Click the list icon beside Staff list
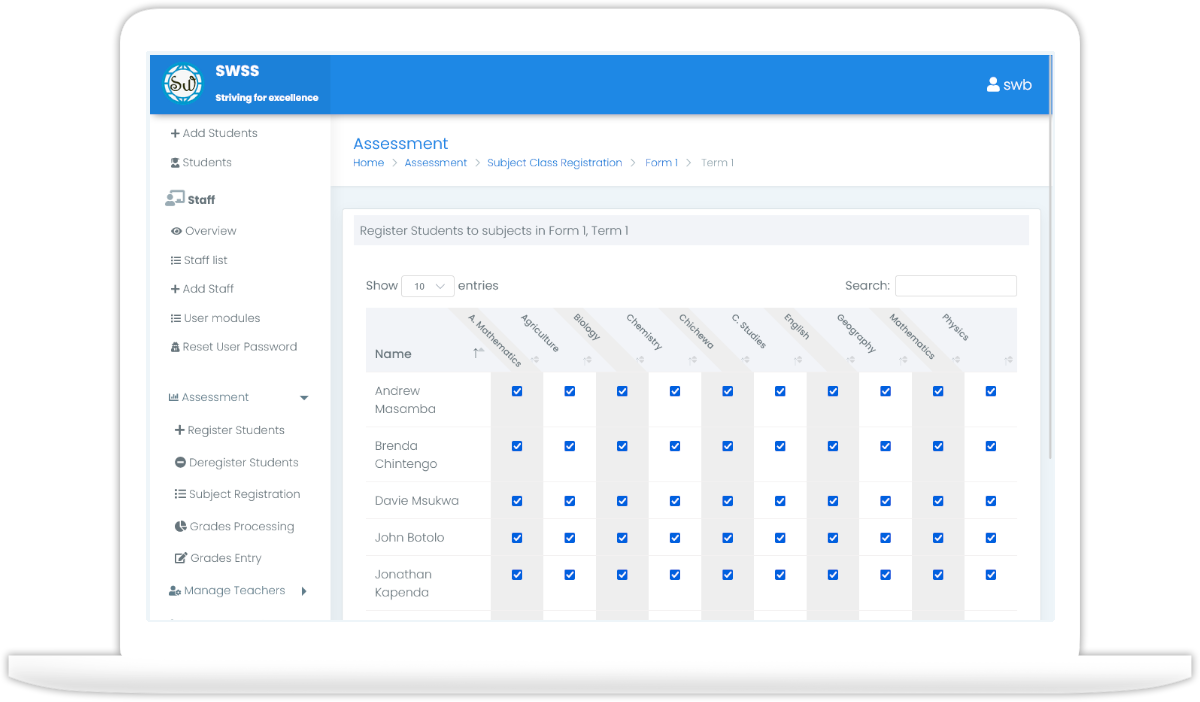 [x=176, y=260]
